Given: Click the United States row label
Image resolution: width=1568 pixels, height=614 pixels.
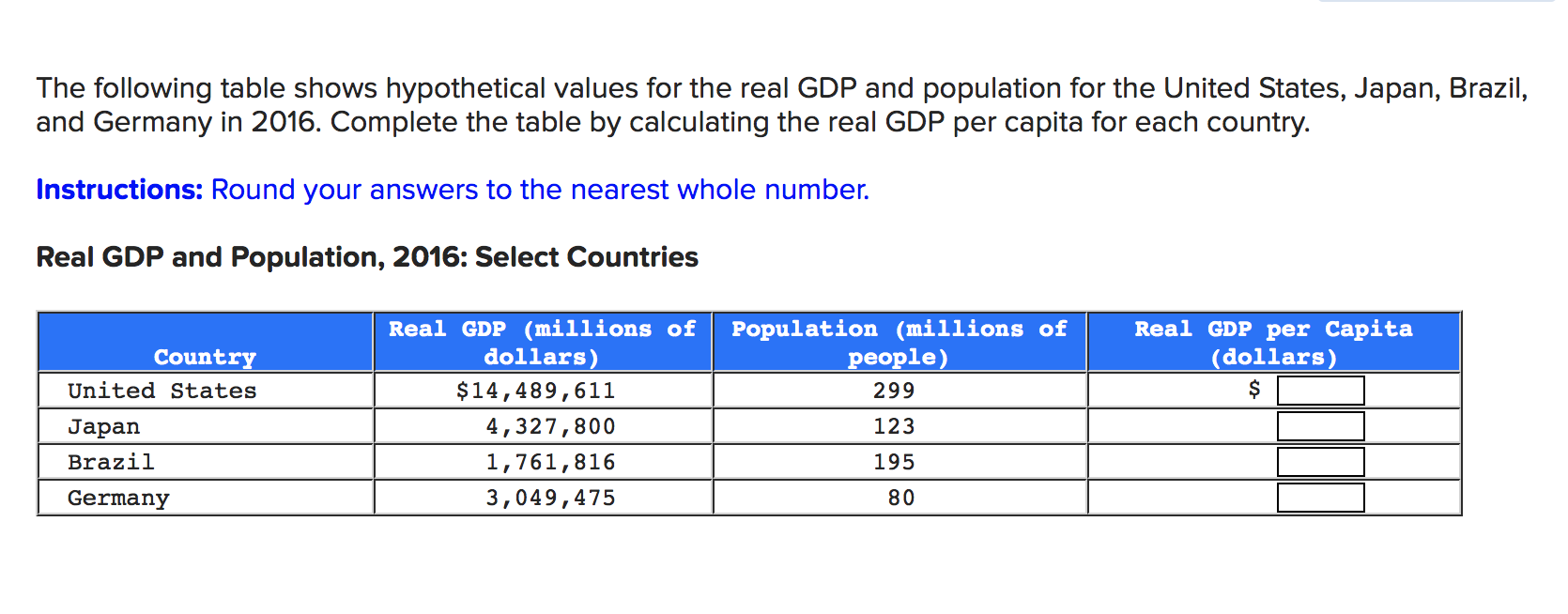Looking at the screenshot, I should 161,390.
